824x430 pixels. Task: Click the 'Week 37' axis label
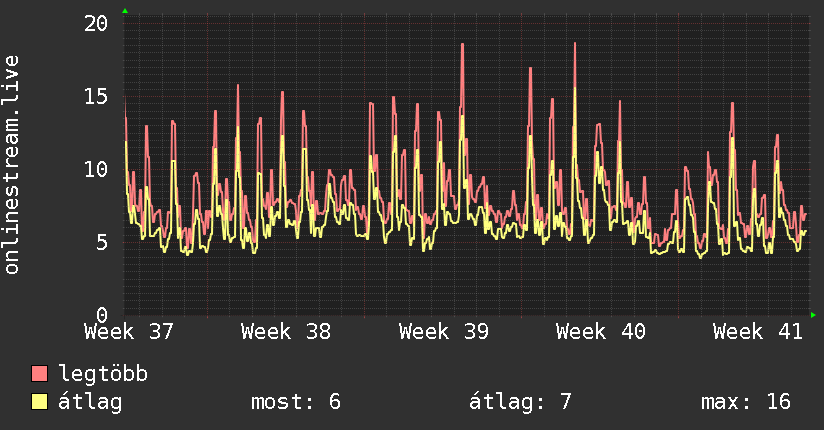[x=129, y=332]
